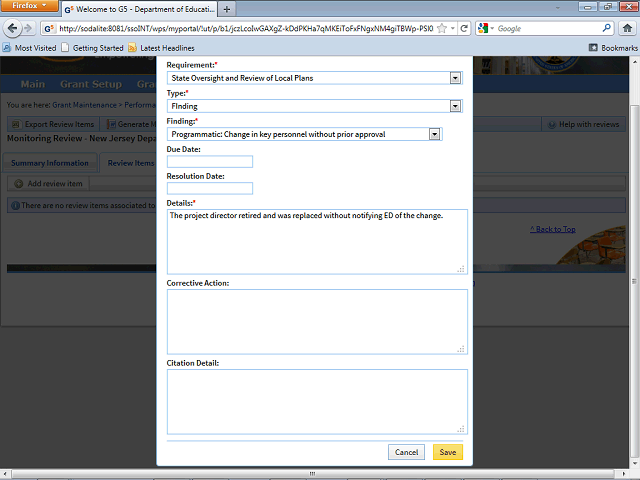Open the Latest Headlines feed bookmark
The height and width of the screenshot is (480, 640).
162,48
